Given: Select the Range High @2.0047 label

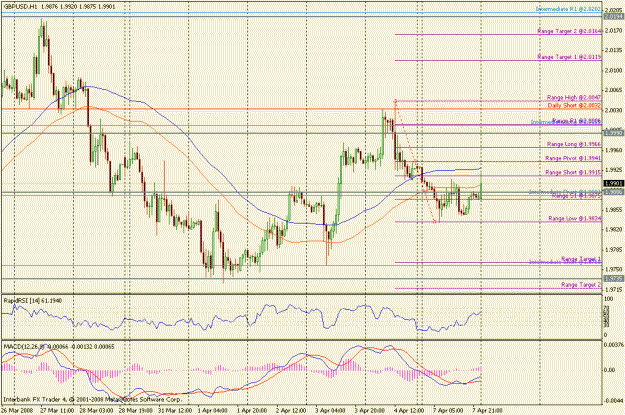Looking at the screenshot, I should (574, 97).
